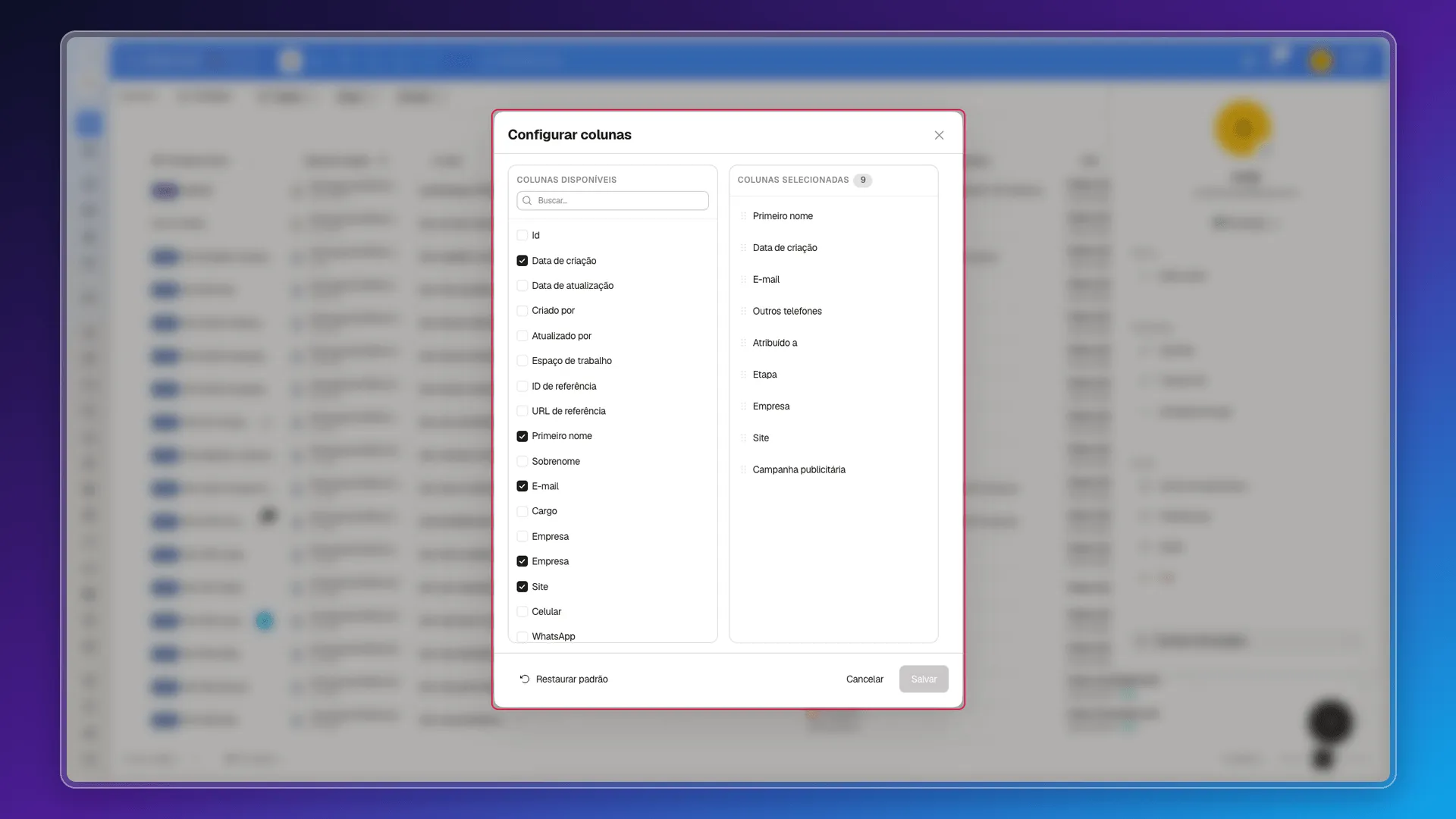Tick the Data de atualização checkbox
Screen dimensions: 1456x819
tap(522, 286)
